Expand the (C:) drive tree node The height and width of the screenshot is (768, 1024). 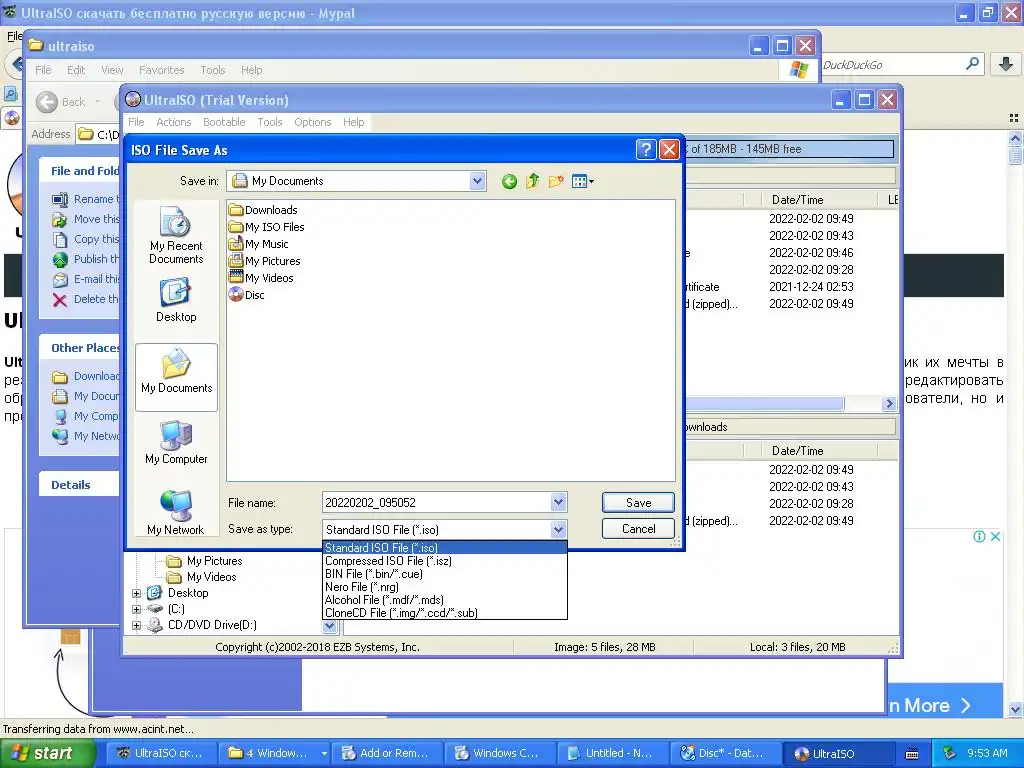136,609
